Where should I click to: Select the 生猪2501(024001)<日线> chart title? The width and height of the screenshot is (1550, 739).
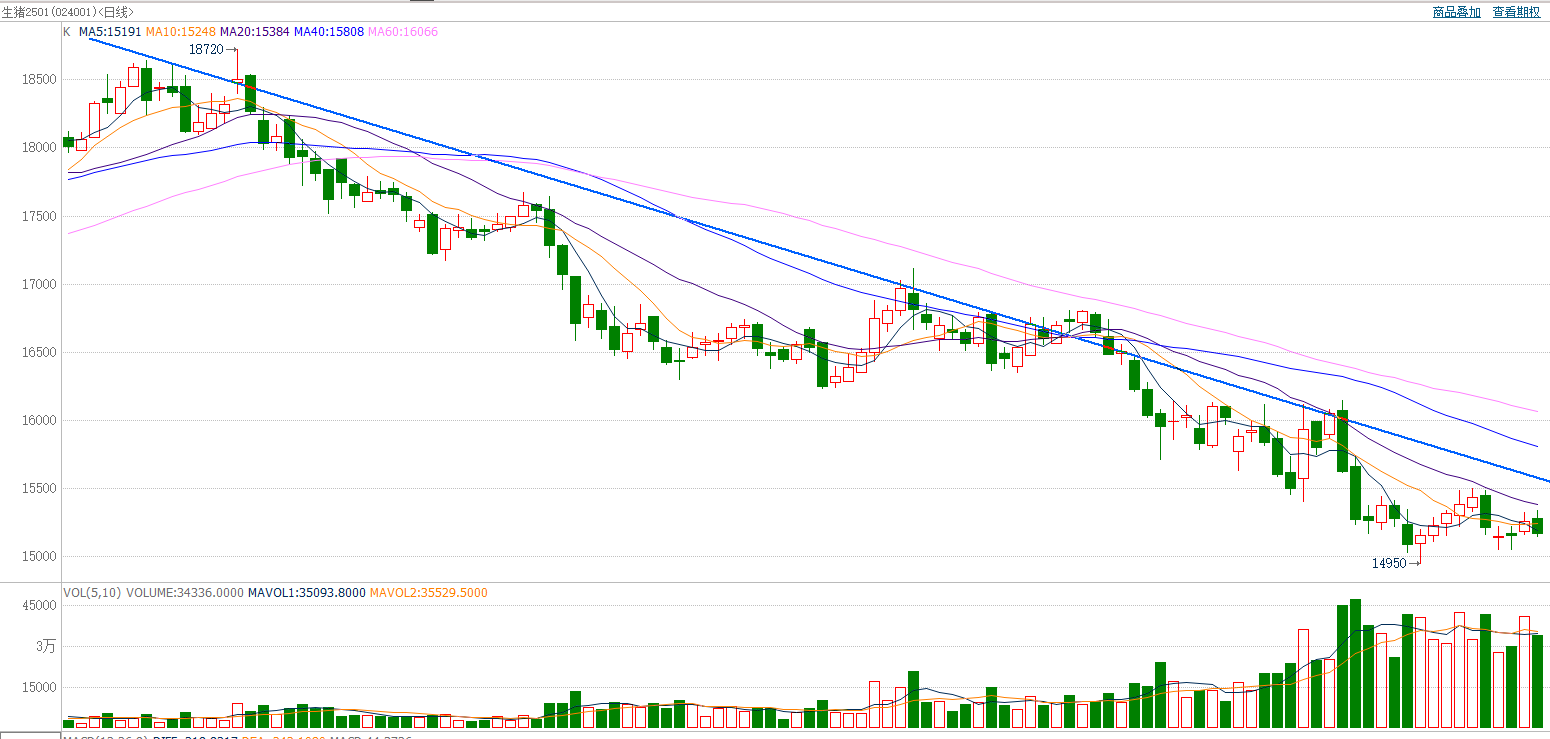(x=69, y=12)
